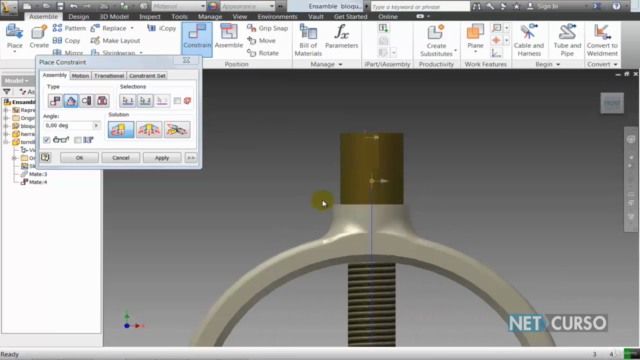
Task: Toggle the Pick Part First checkbox
Action: [177, 100]
